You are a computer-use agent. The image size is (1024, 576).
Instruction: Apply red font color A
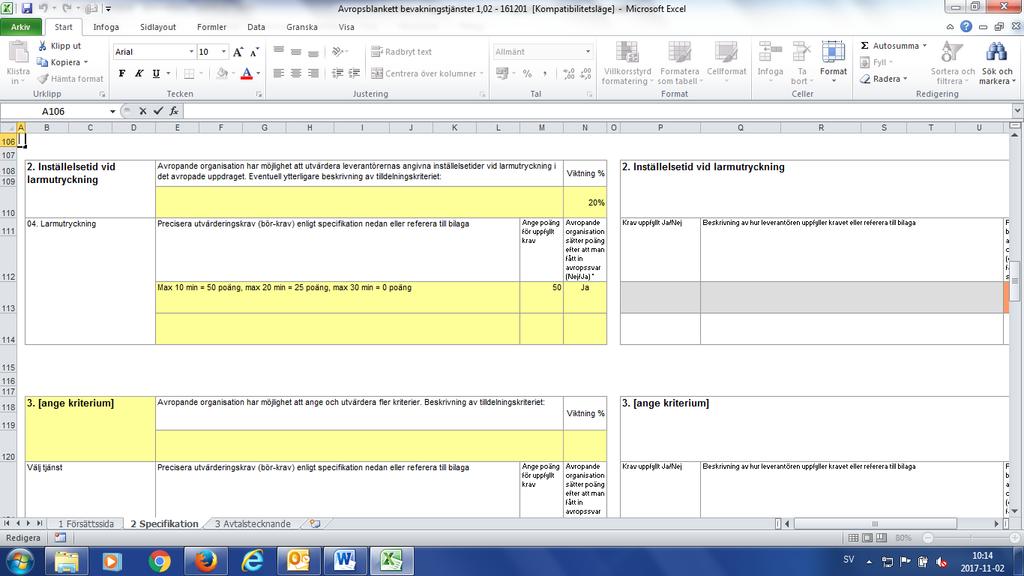pyautogui.click(x=246, y=73)
